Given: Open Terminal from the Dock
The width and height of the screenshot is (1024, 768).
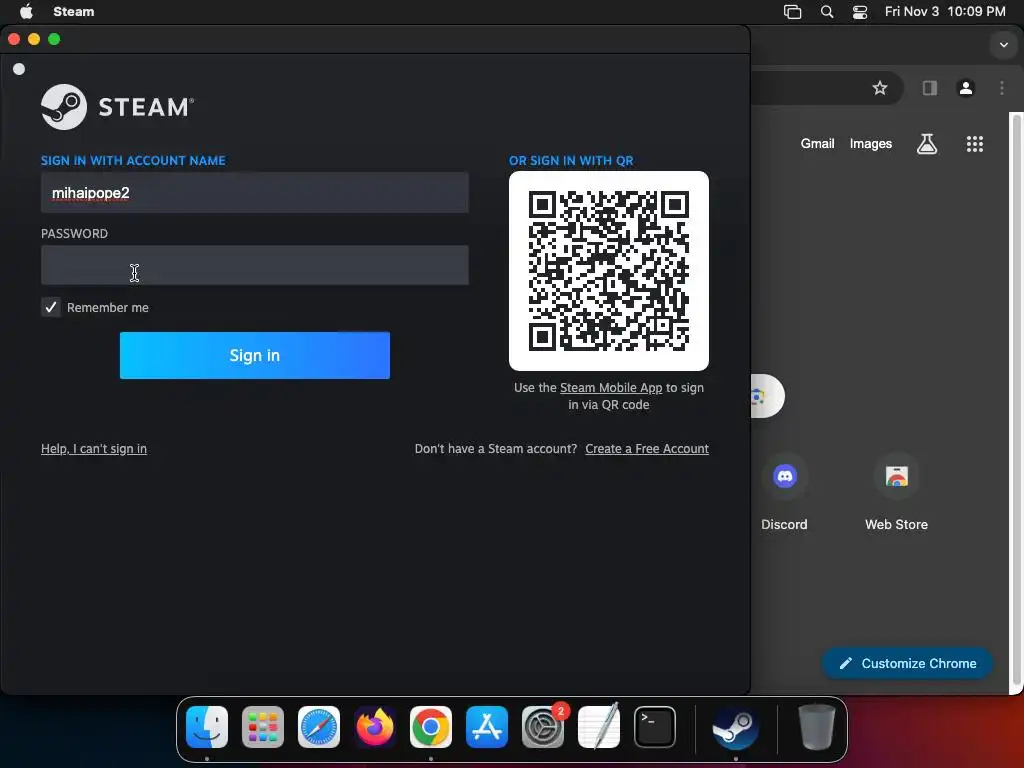Looking at the screenshot, I should point(655,727).
